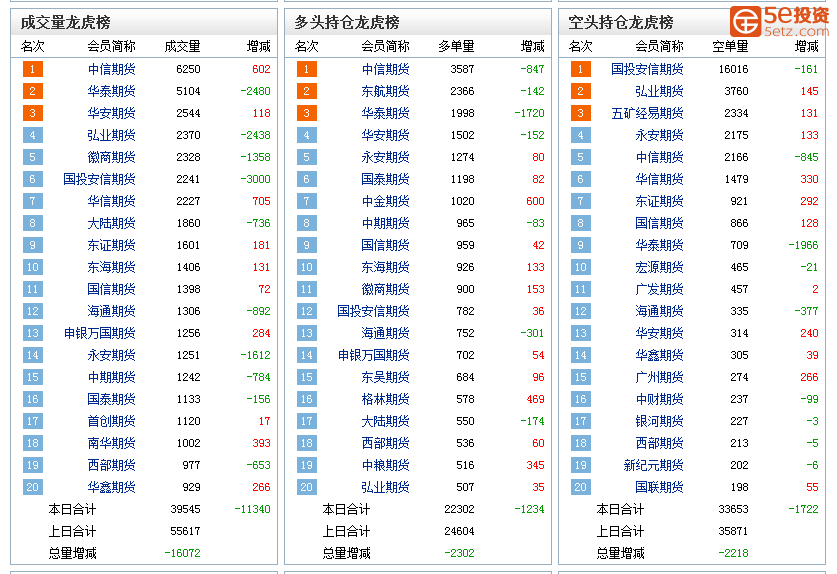
Task: Select 广发期货 member link
Action: pos(659,289)
